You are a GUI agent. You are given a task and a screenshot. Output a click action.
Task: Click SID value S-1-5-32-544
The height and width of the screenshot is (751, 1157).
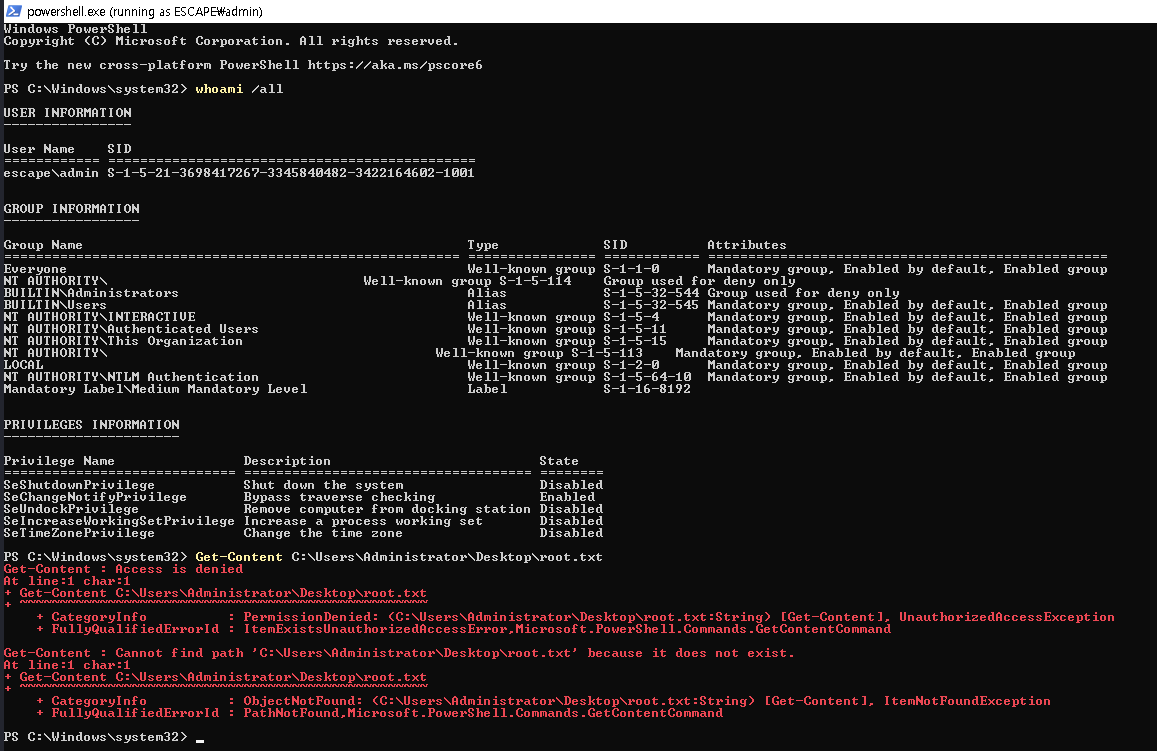pyautogui.click(x=651, y=293)
